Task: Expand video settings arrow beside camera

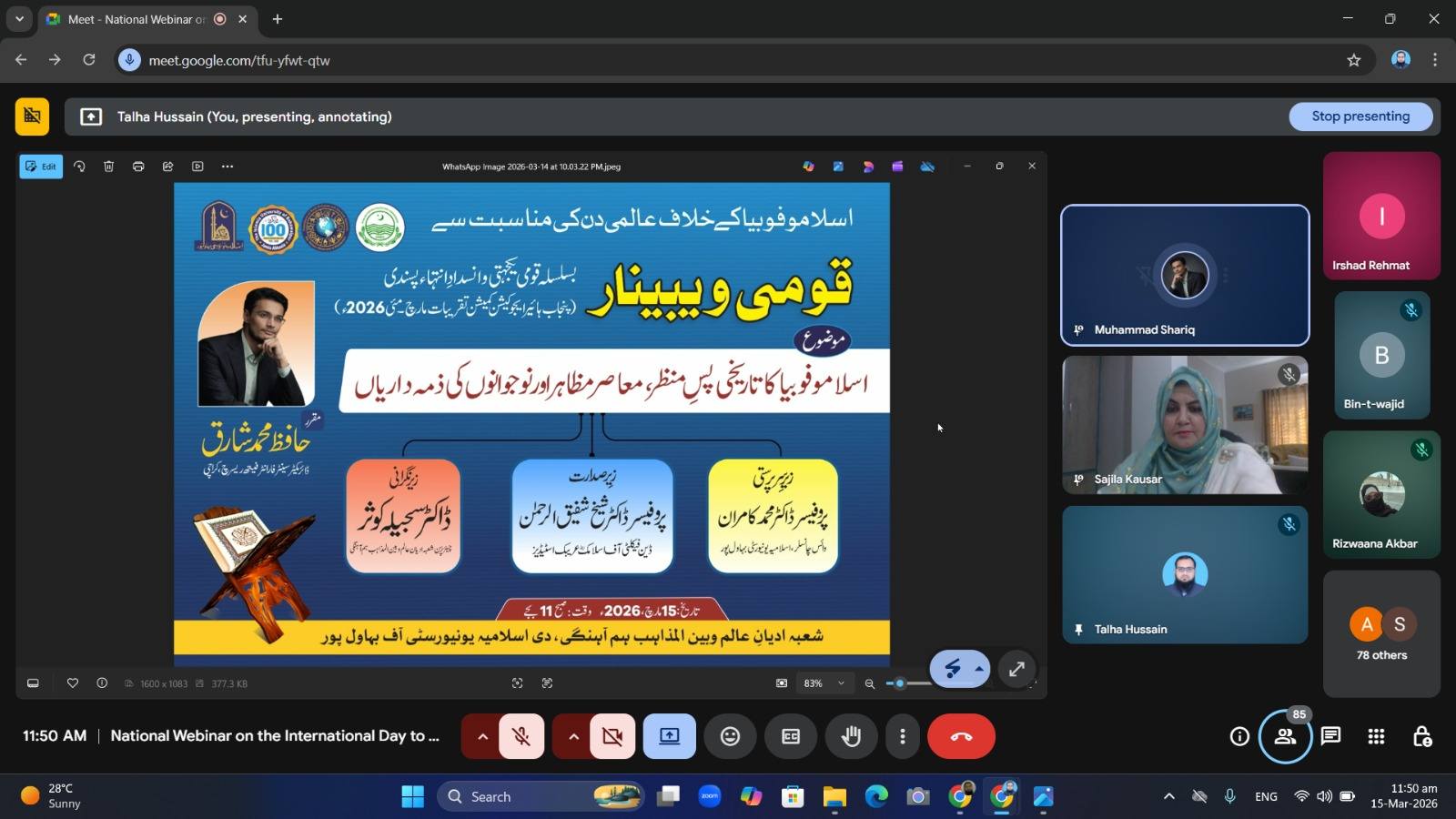Action: coord(573,736)
